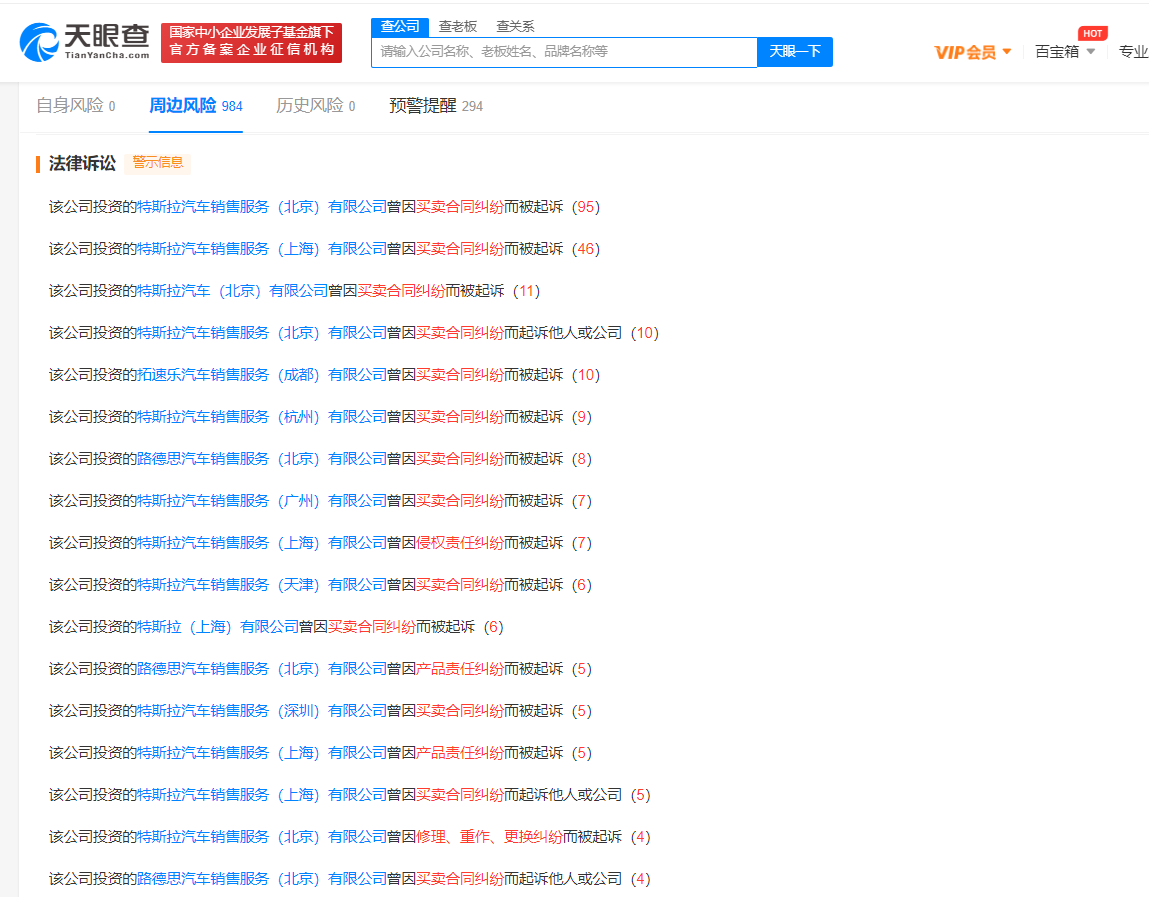Screen dimensions: 1149x897
Task: Open 特斯拉汽车（北京）有限公司 company link
Action: (x=232, y=291)
